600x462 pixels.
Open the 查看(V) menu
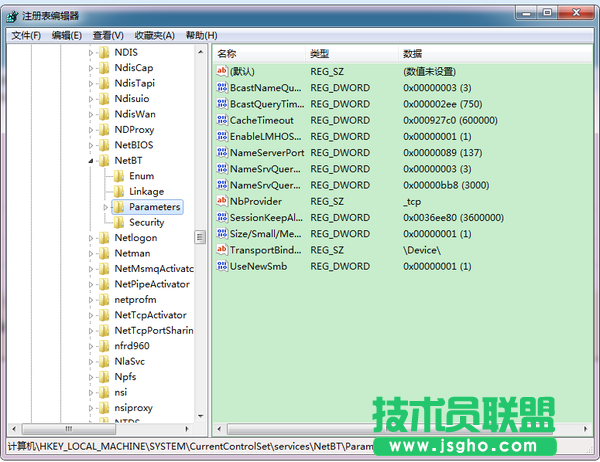(x=108, y=36)
